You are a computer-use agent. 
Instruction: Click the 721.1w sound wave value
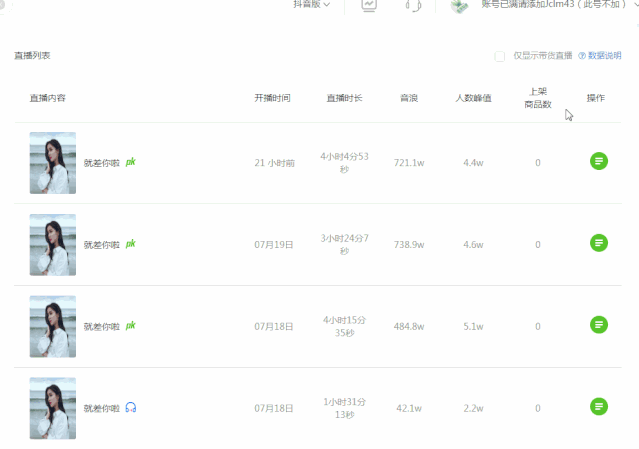(x=409, y=163)
